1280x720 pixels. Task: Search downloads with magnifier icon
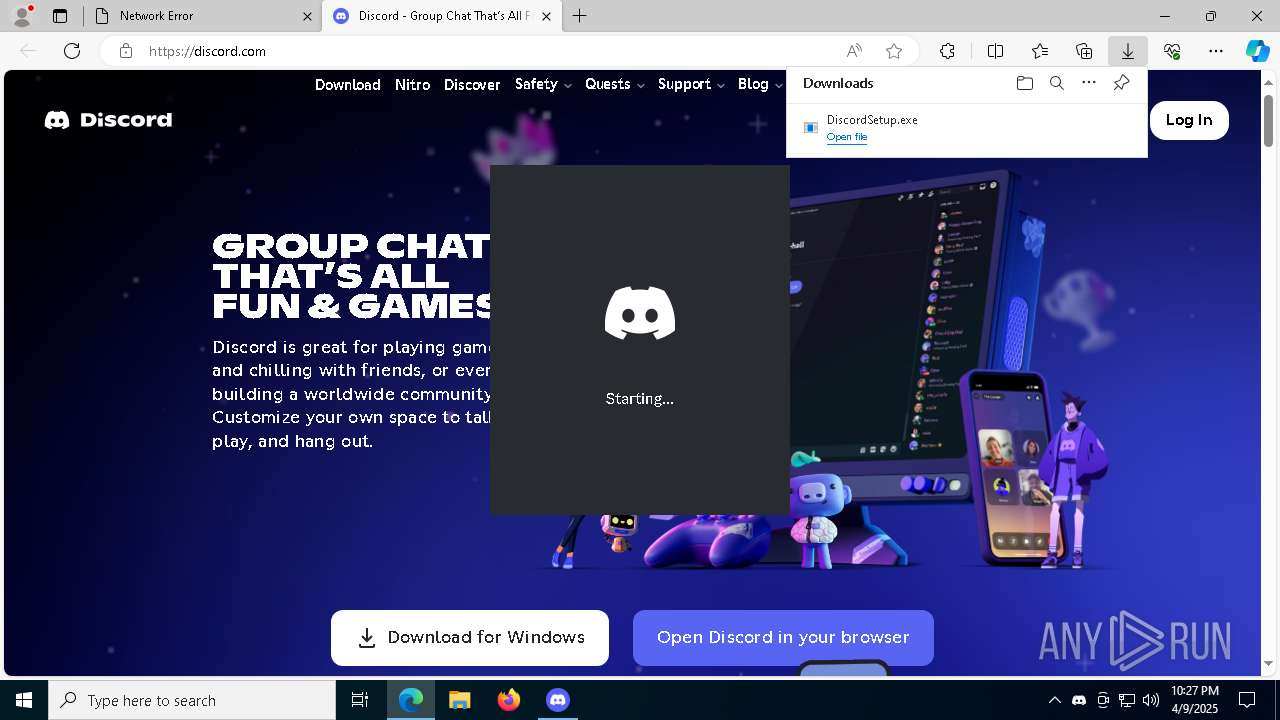click(x=1056, y=83)
